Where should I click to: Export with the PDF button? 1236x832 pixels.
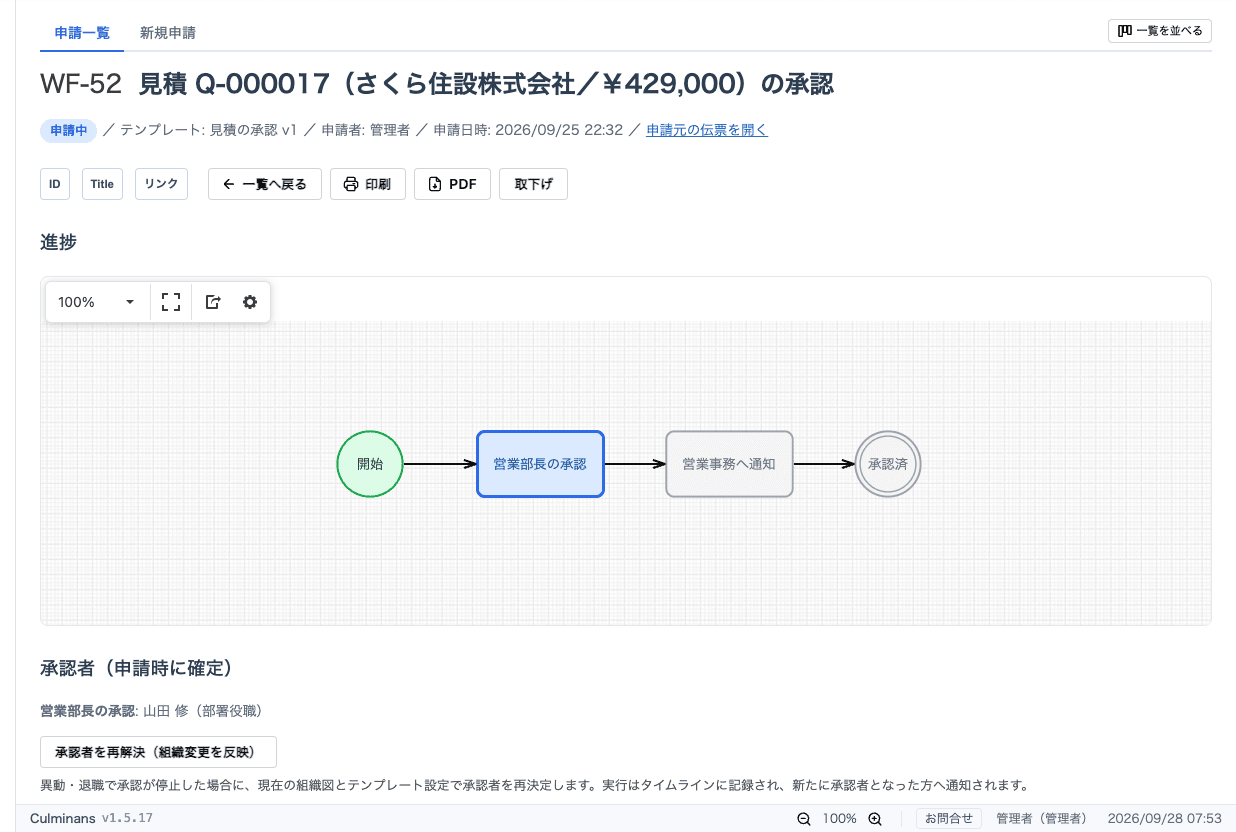coord(452,184)
